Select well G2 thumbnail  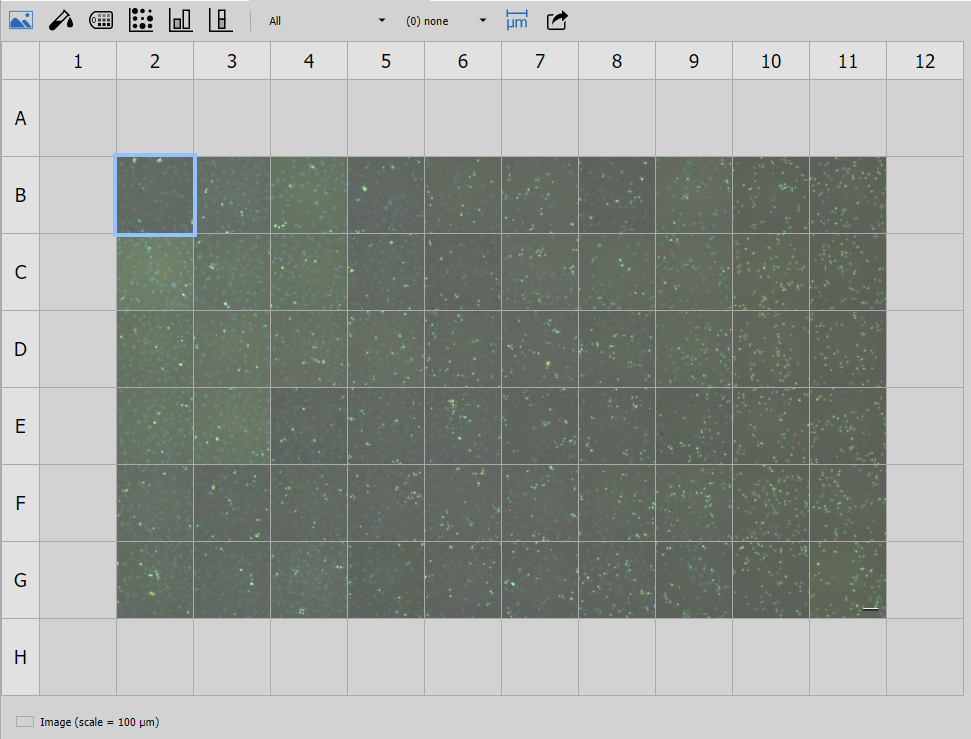click(x=155, y=580)
